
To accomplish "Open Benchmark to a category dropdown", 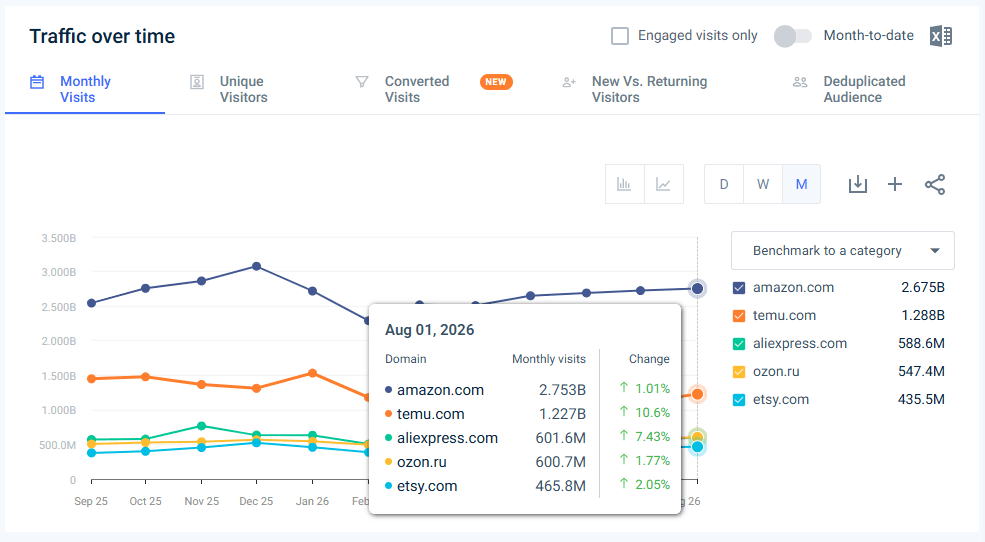I will click(842, 251).
